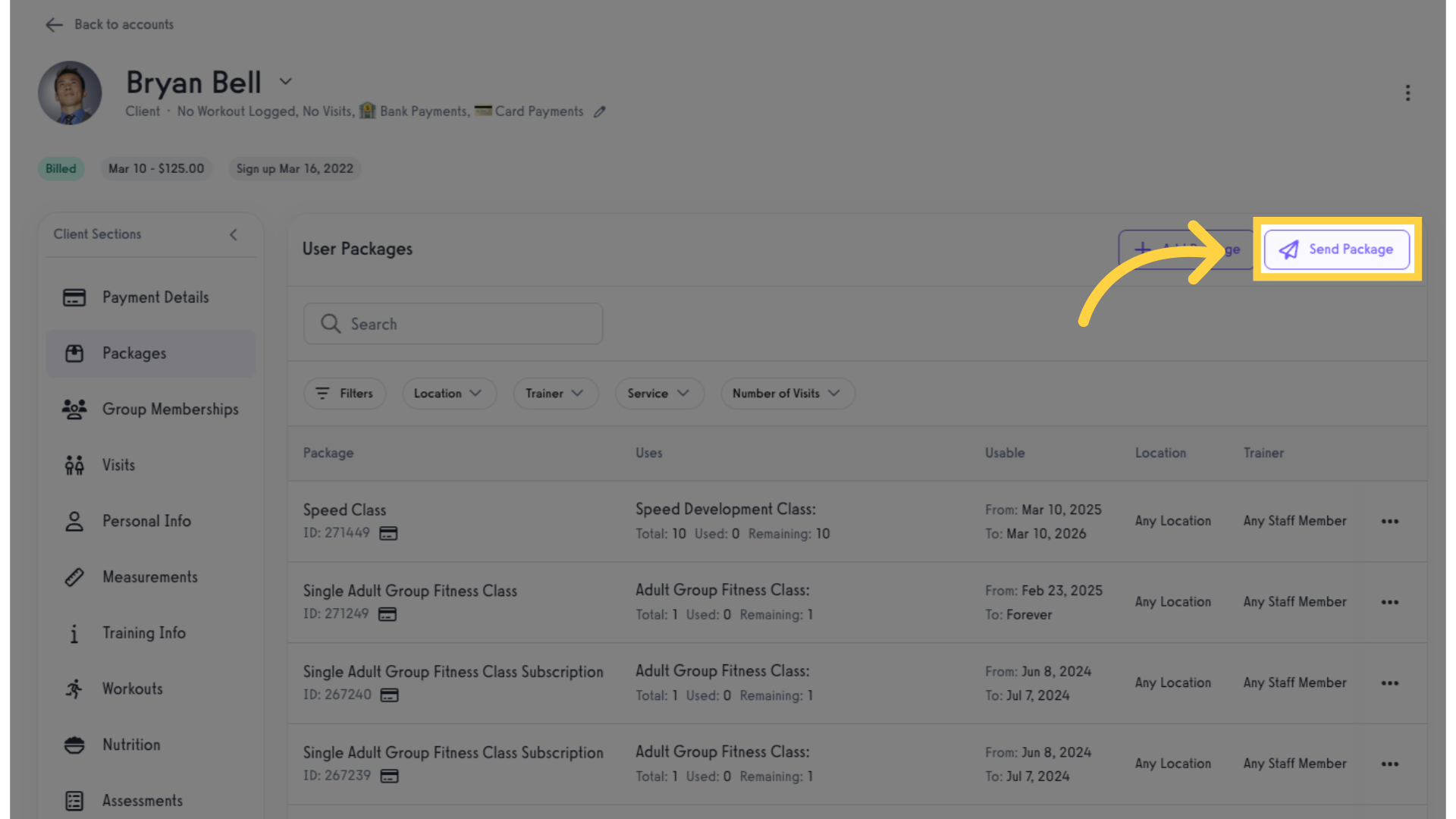Click the User Packages heading
Screen dimensions: 1456x819
click(357, 249)
